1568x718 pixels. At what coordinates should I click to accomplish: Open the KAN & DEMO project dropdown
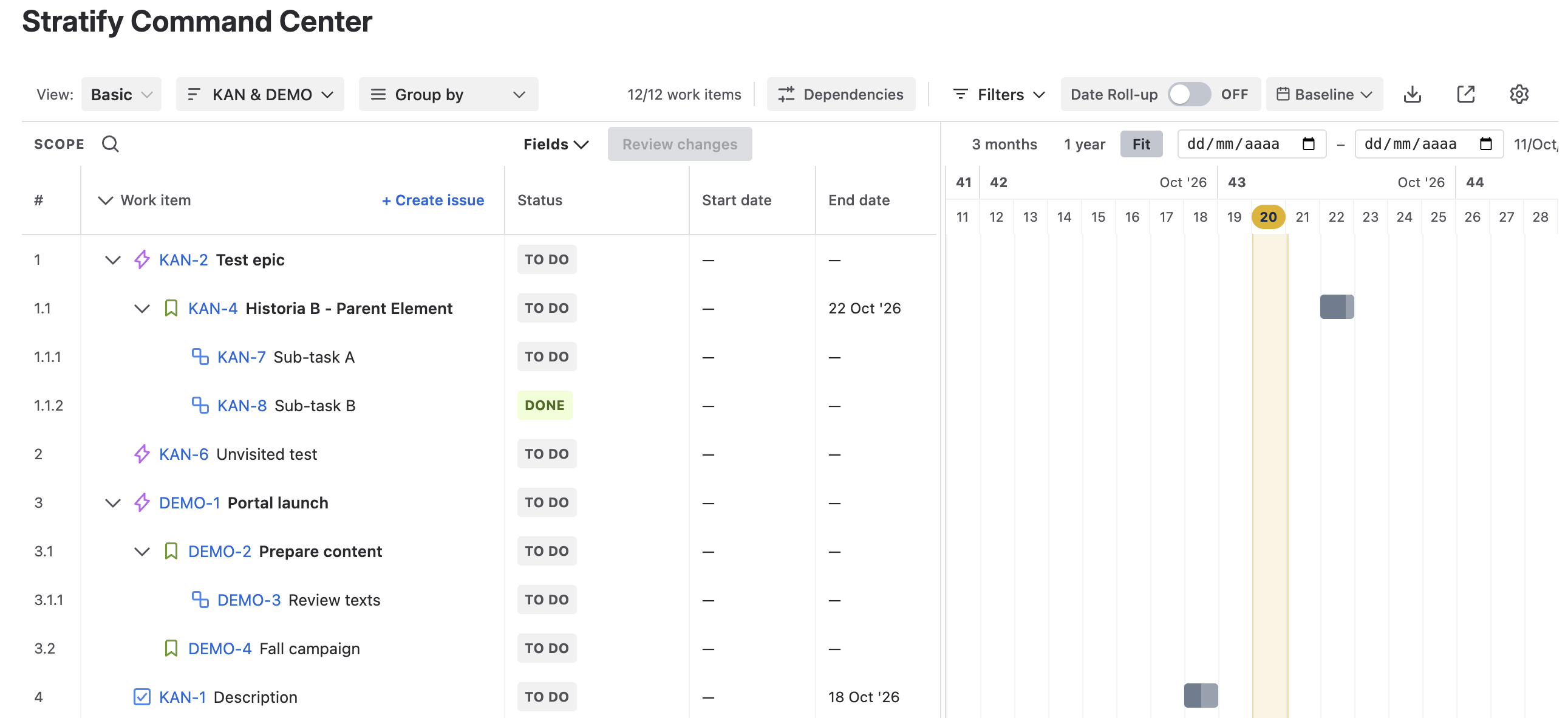260,94
